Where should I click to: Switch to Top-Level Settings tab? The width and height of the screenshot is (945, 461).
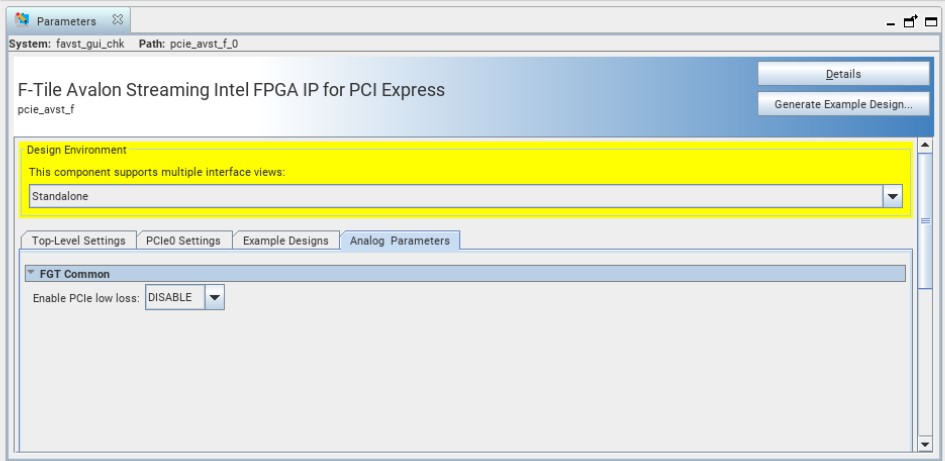(78, 240)
